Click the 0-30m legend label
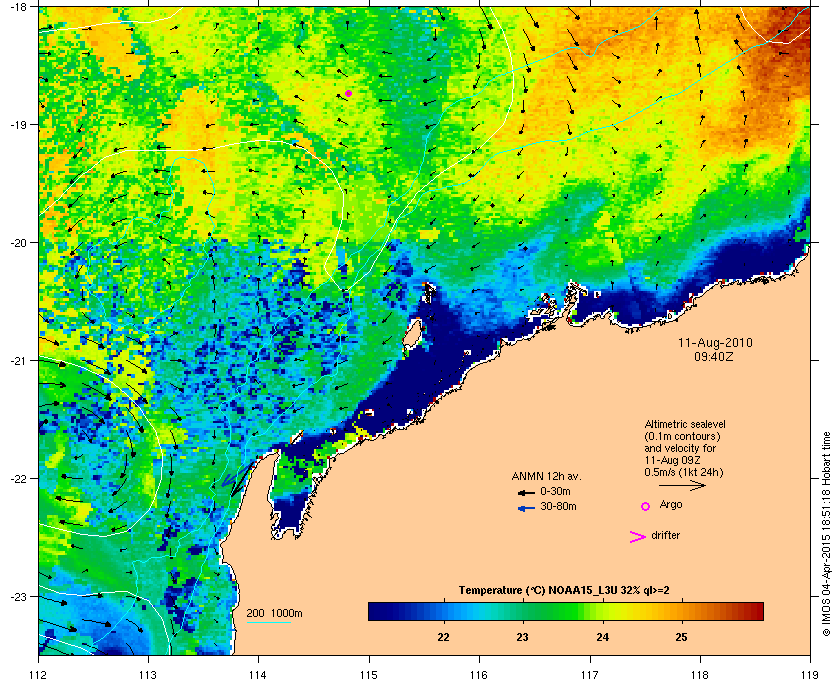 [x=555, y=491]
